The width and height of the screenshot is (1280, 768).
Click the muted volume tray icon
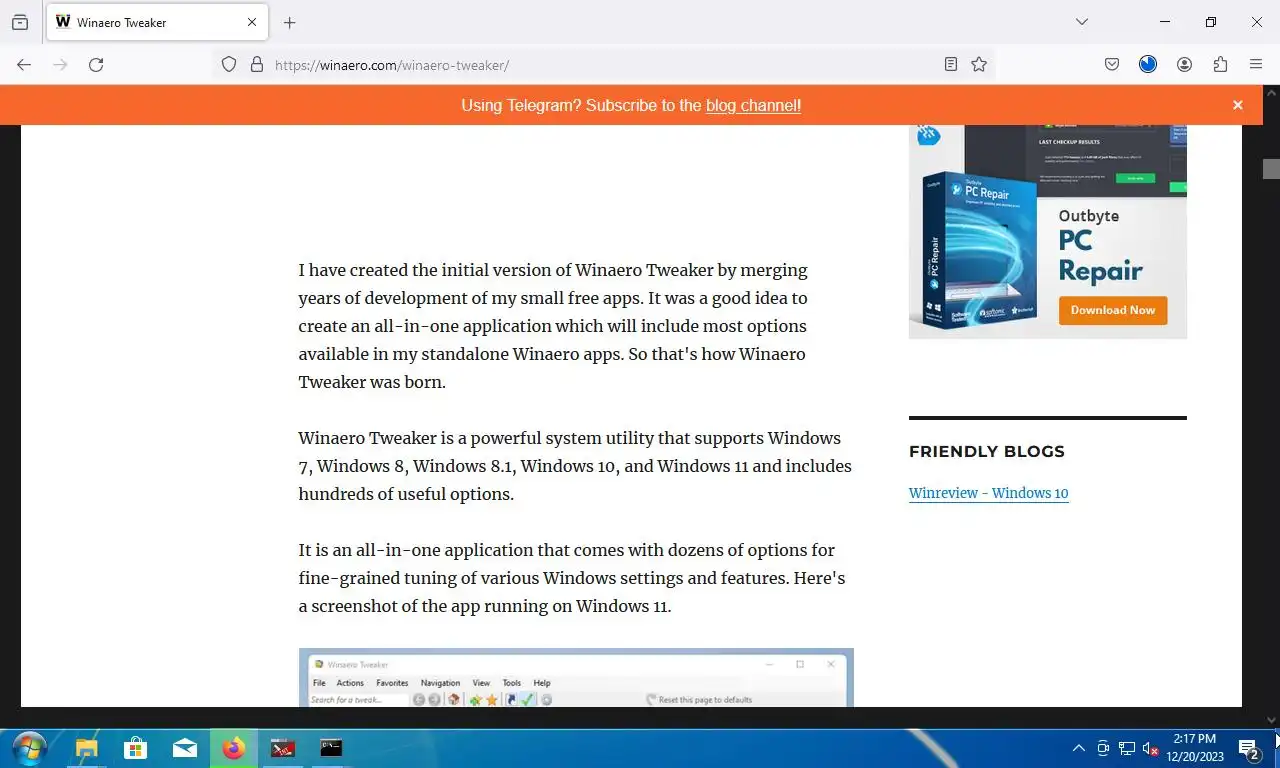[1150, 748]
